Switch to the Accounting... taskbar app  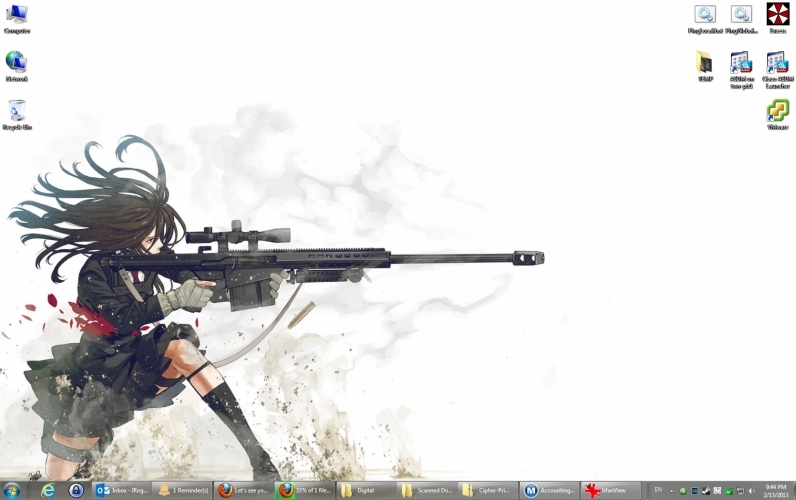click(549, 490)
